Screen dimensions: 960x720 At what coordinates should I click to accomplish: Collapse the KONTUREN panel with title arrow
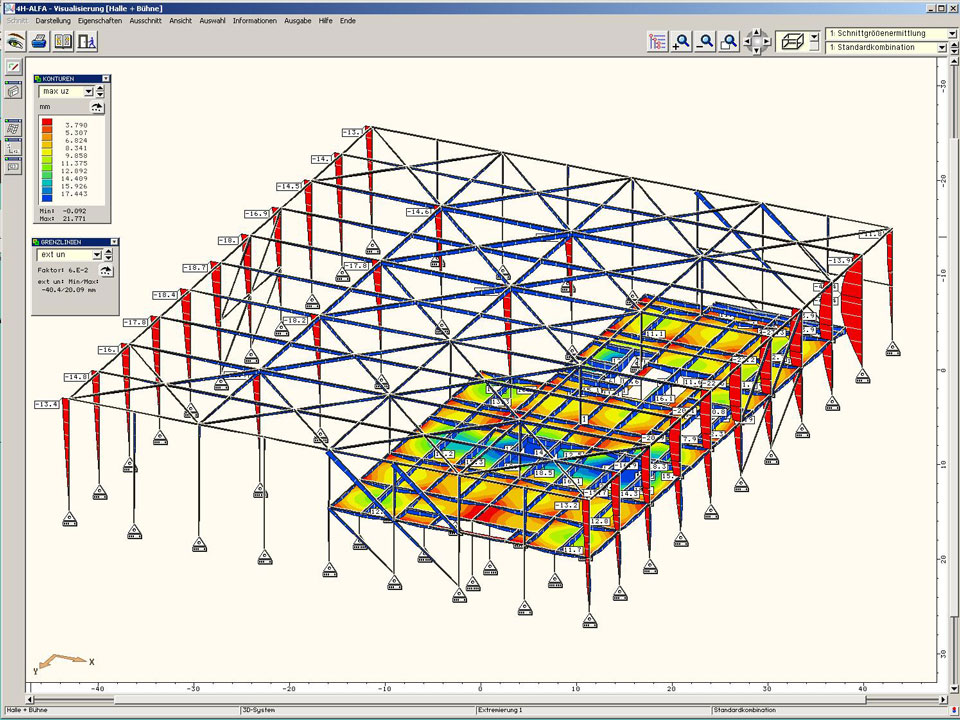(x=104, y=78)
